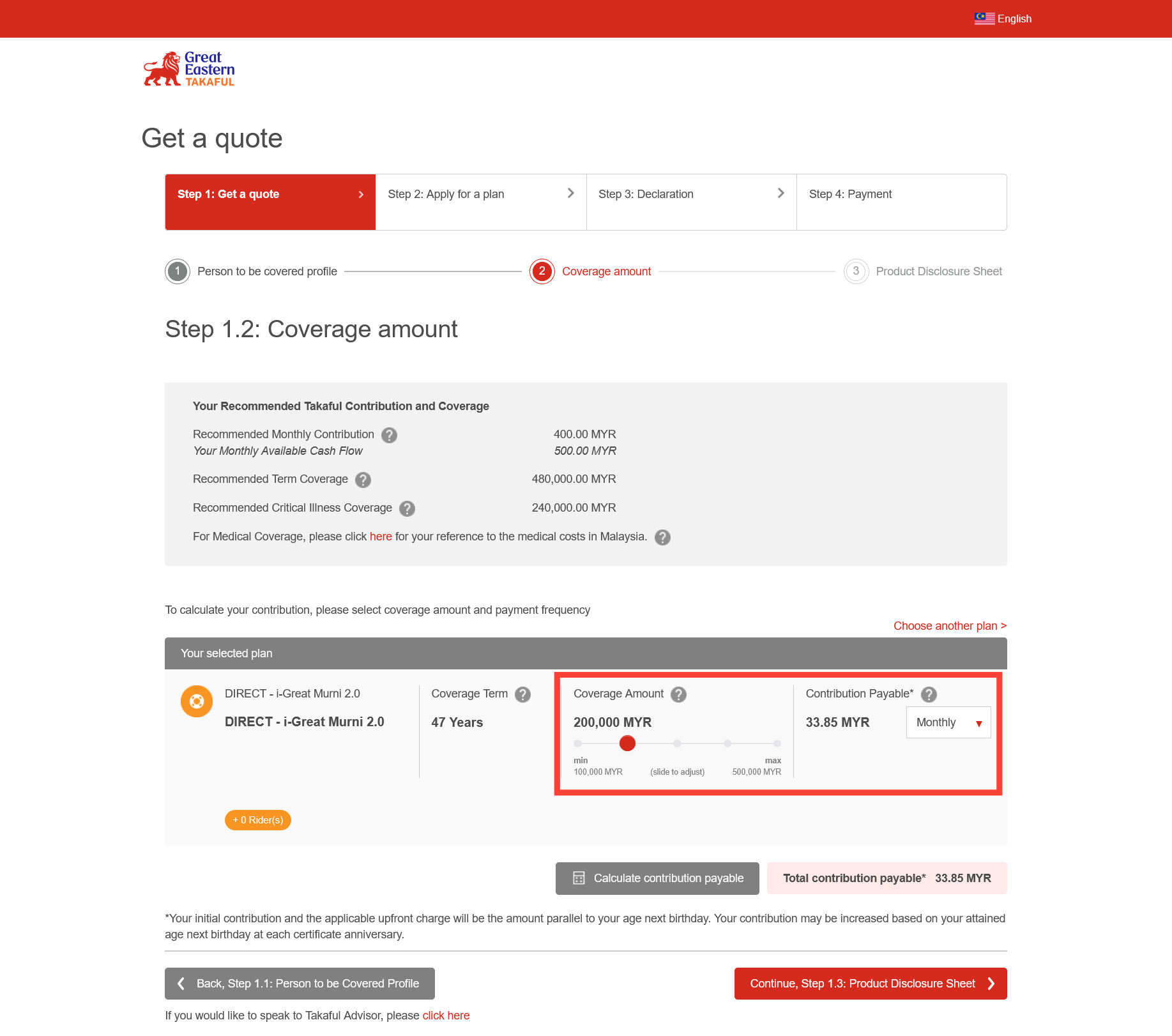This screenshot has width=1172, height=1036.
Task: Select the Step 1: Get a quote tab
Action: click(270, 202)
